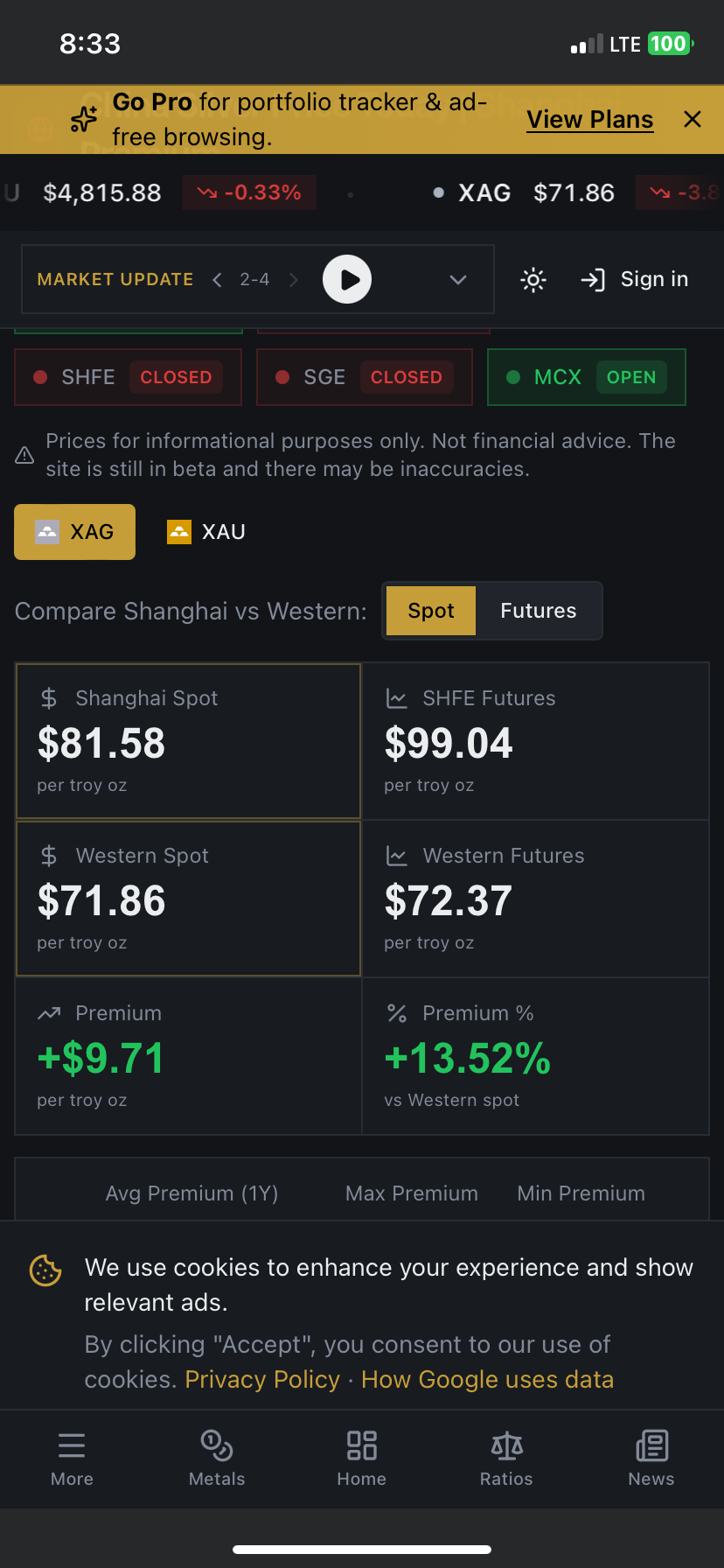
Task: Go to next market update
Action: (x=294, y=280)
